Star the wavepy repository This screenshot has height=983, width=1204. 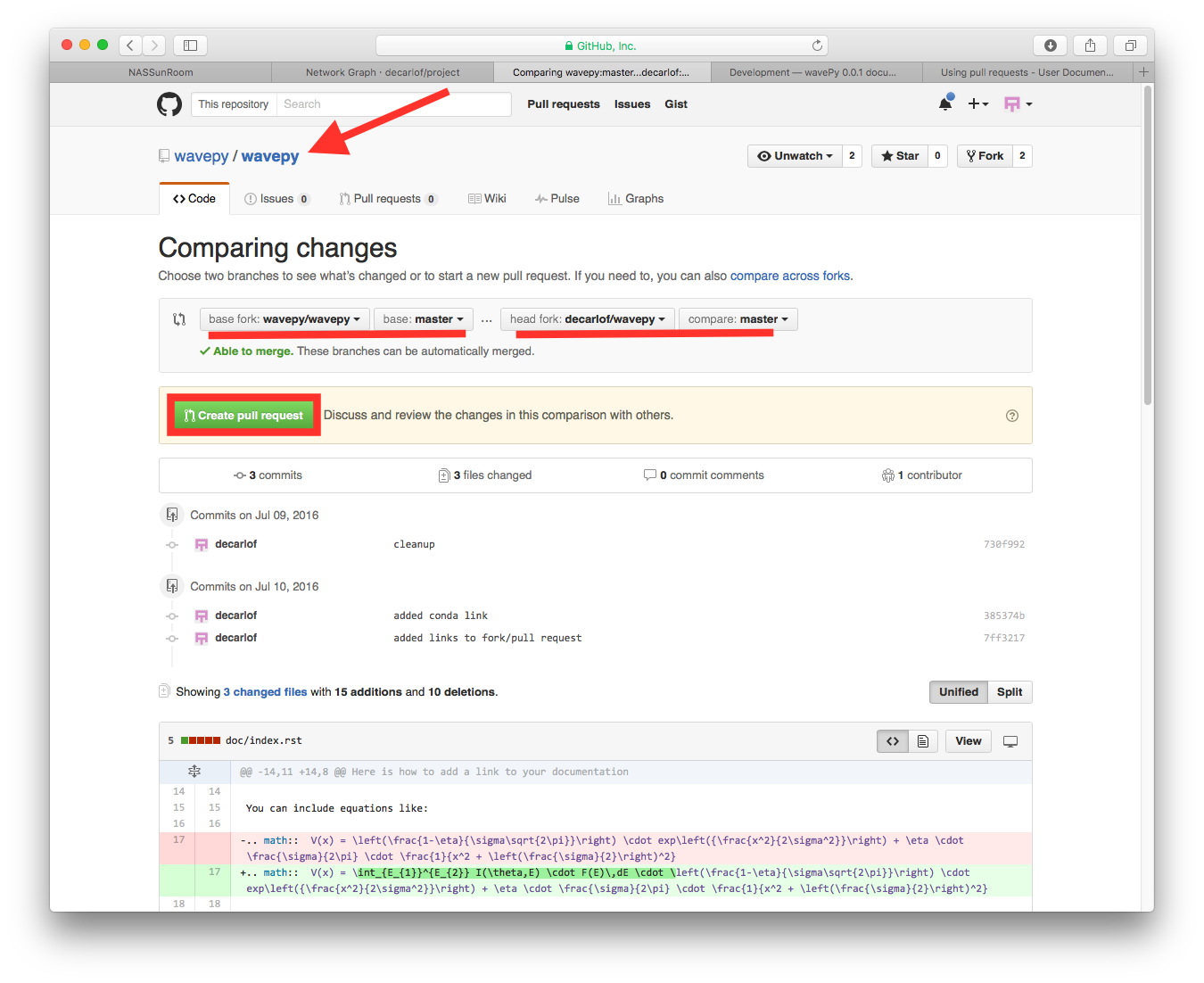900,156
